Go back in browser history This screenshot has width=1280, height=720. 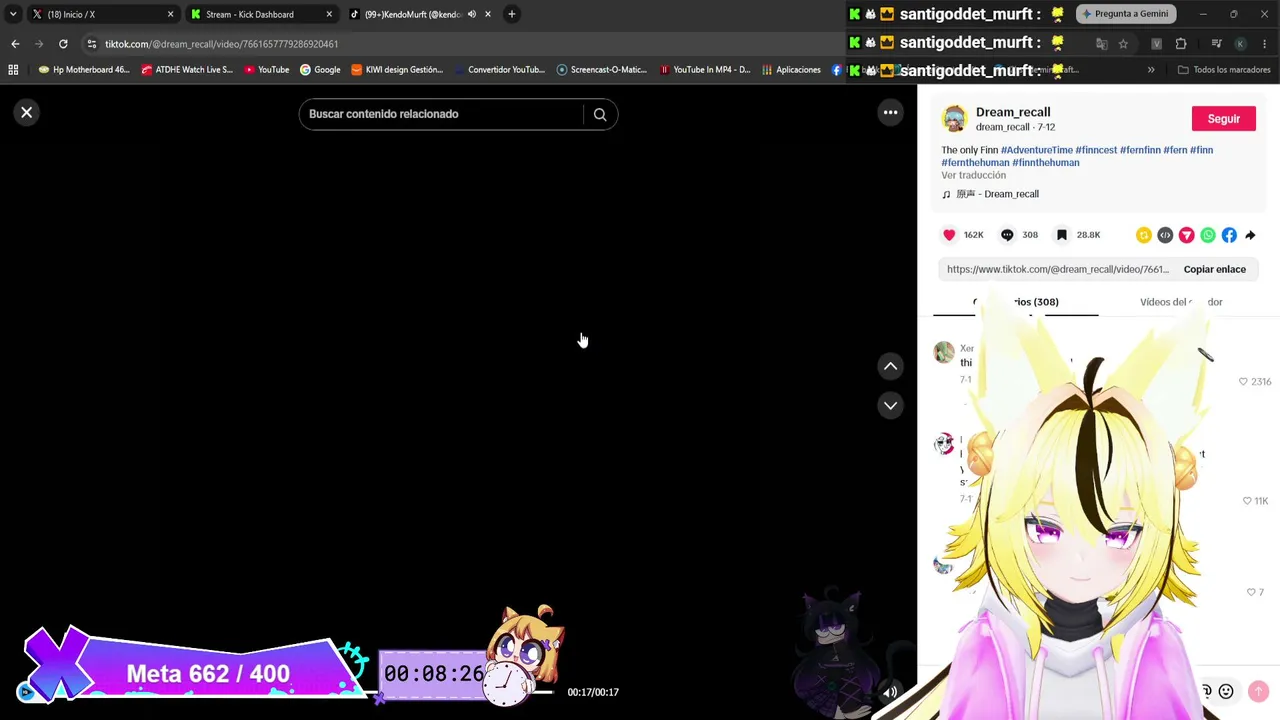coord(15,44)
